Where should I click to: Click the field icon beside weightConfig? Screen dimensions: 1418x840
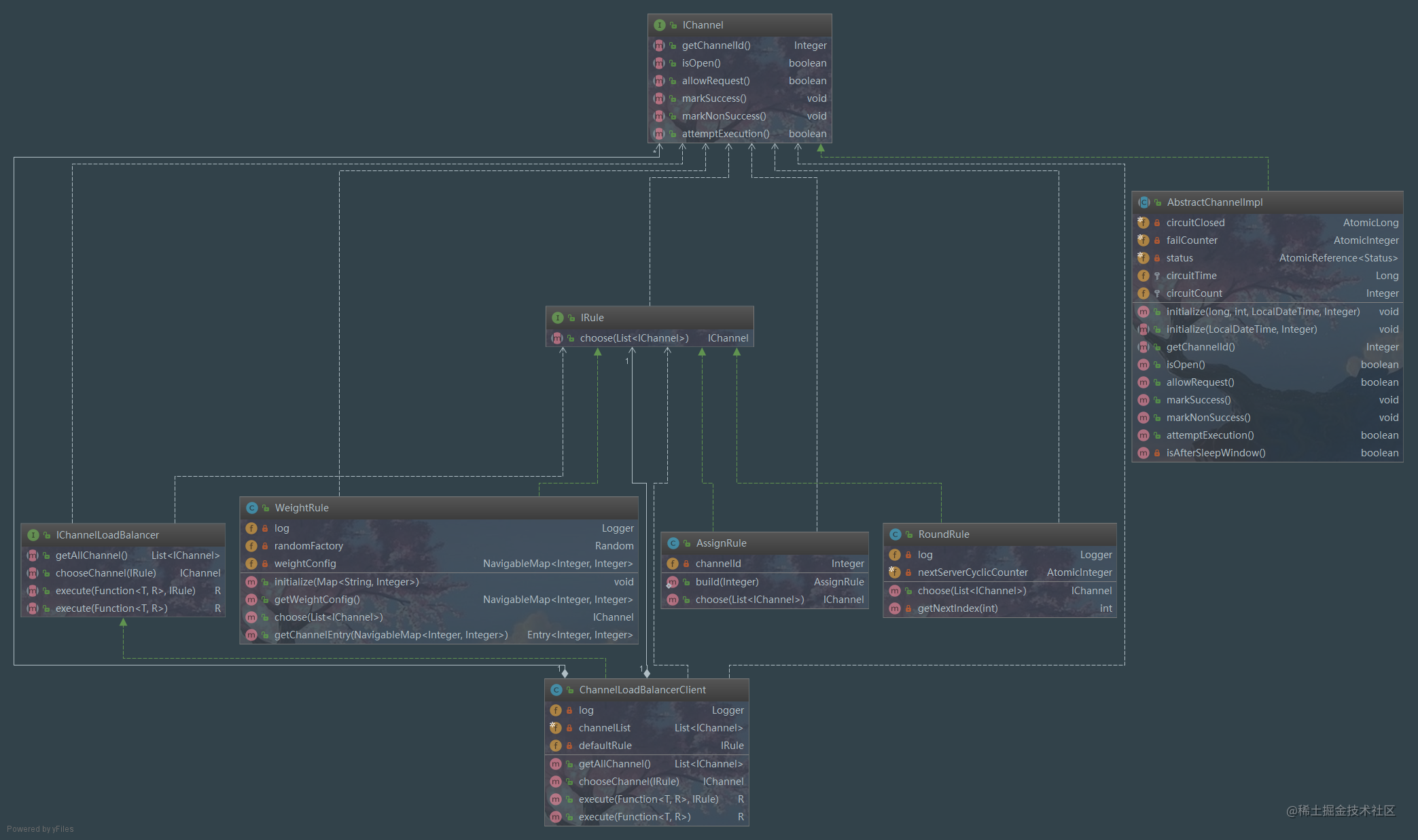pos(251,564)
